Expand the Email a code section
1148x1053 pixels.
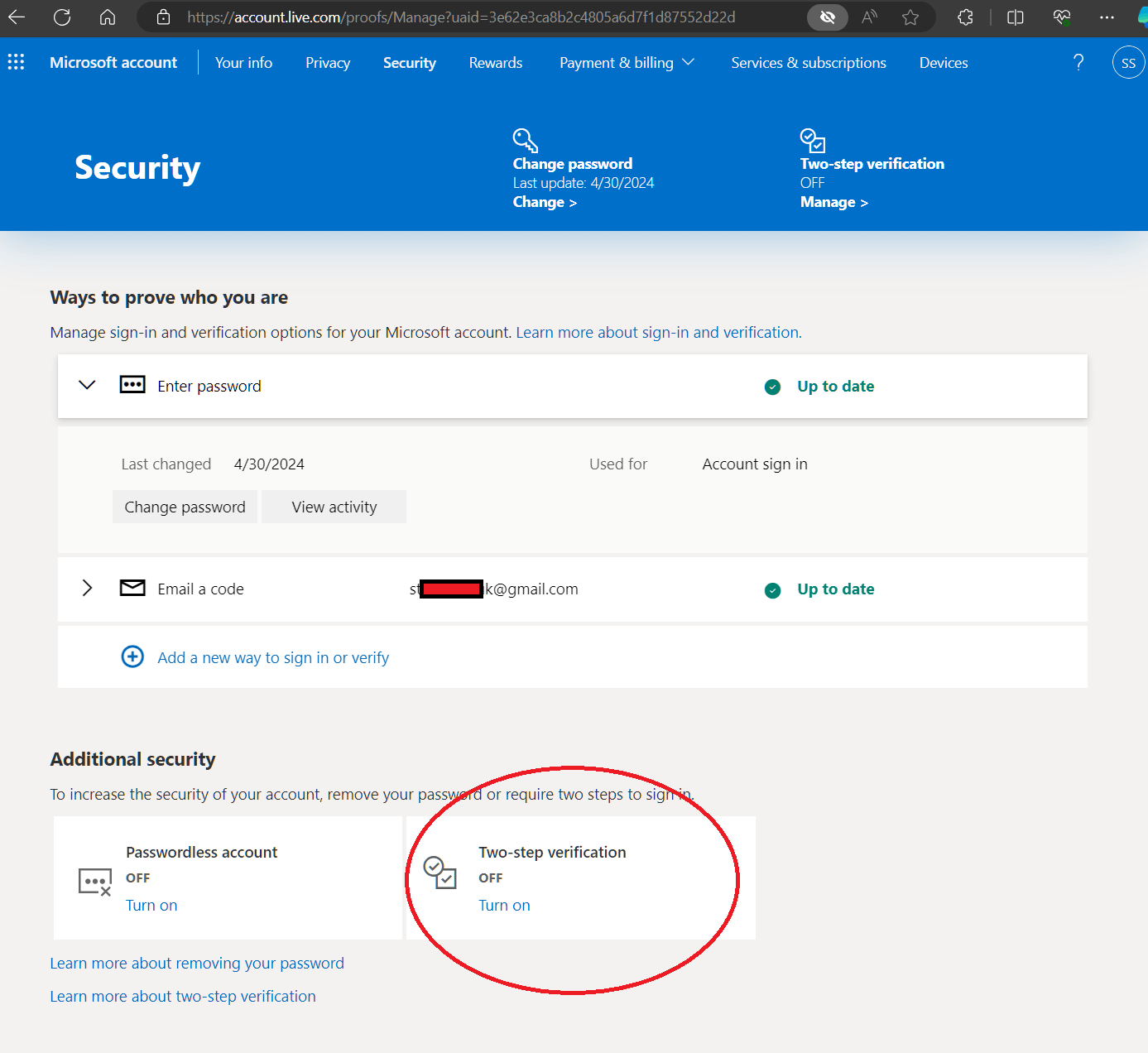click(x=87, y=588)
